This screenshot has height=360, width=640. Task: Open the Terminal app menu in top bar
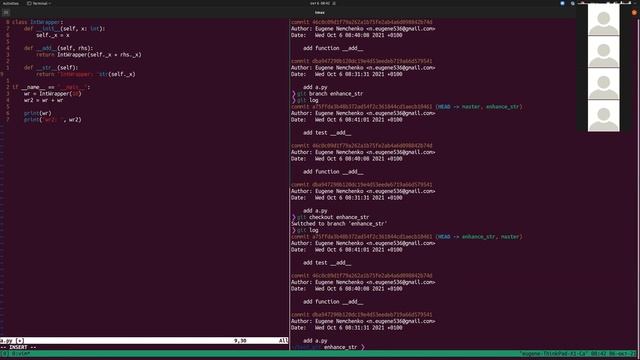click(39, 3)
